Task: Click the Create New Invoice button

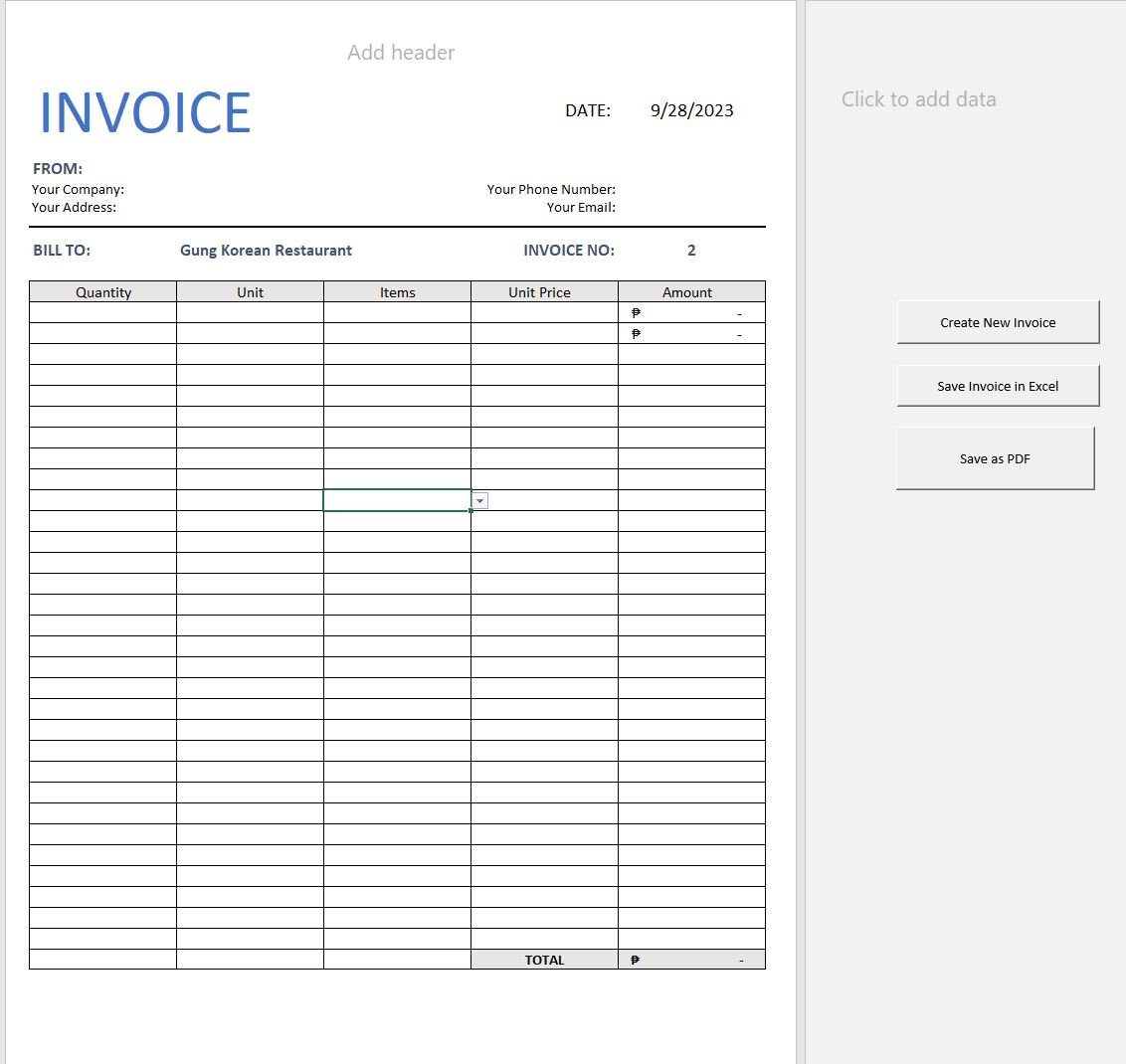Action: [x=998, y=322]
